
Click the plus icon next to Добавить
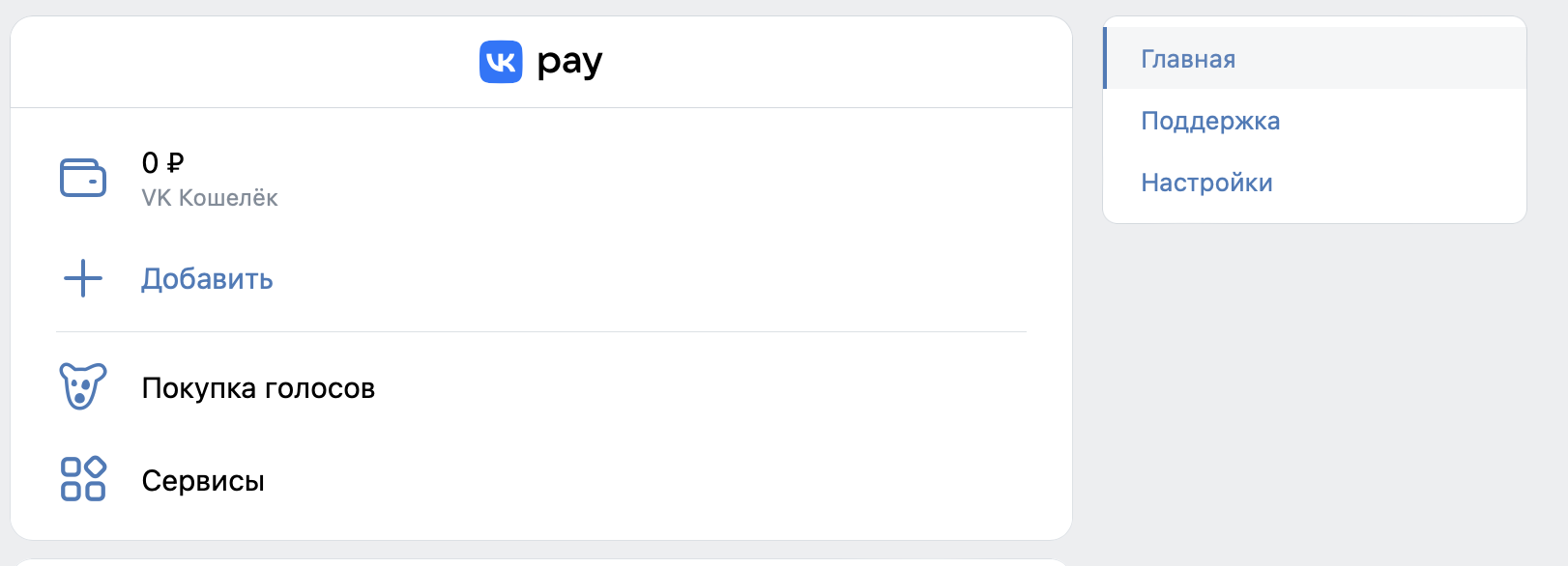click(83, 278)
